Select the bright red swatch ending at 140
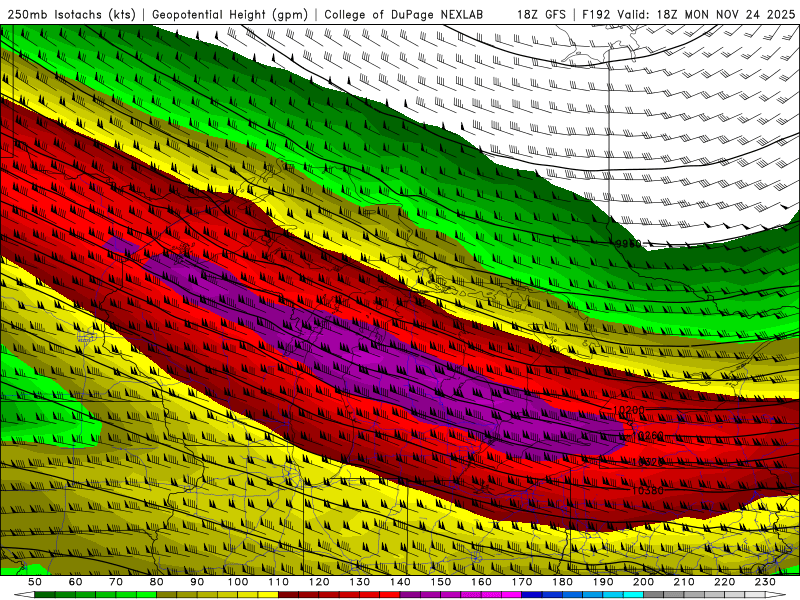This screenshot has width=800, height=600. click(x=390, y=595)
